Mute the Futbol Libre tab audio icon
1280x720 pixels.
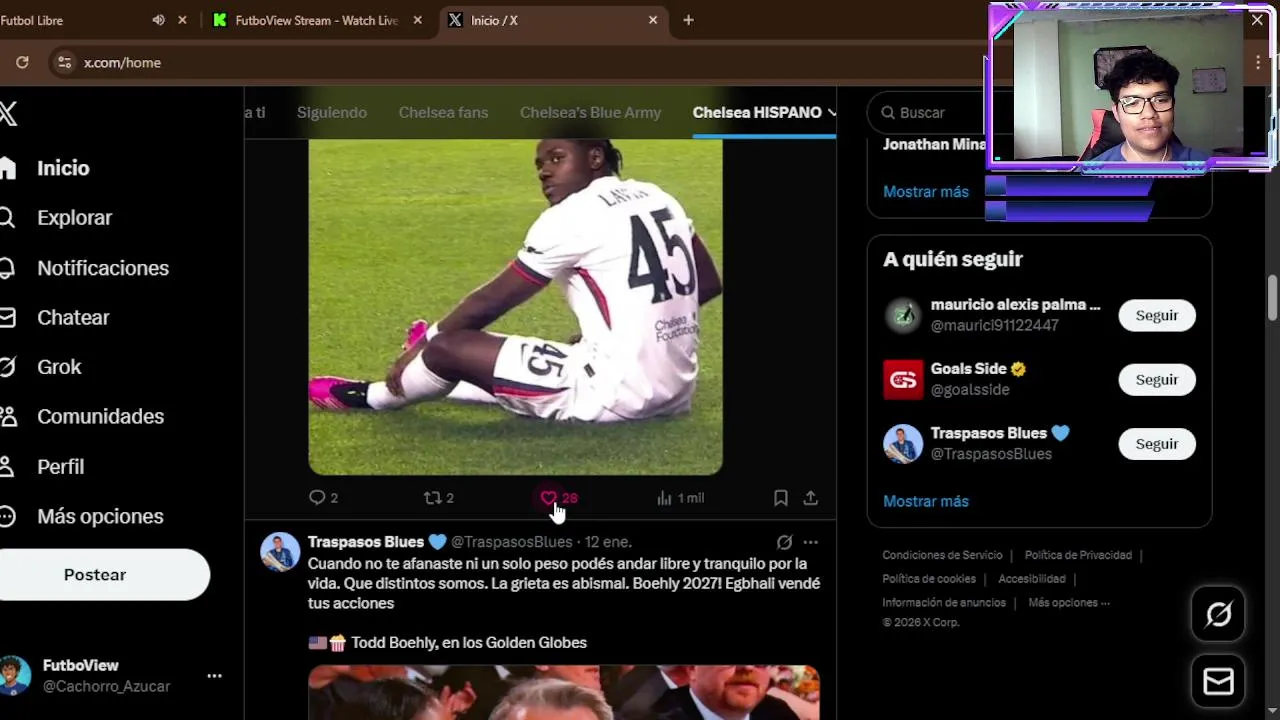pos(158,20)
